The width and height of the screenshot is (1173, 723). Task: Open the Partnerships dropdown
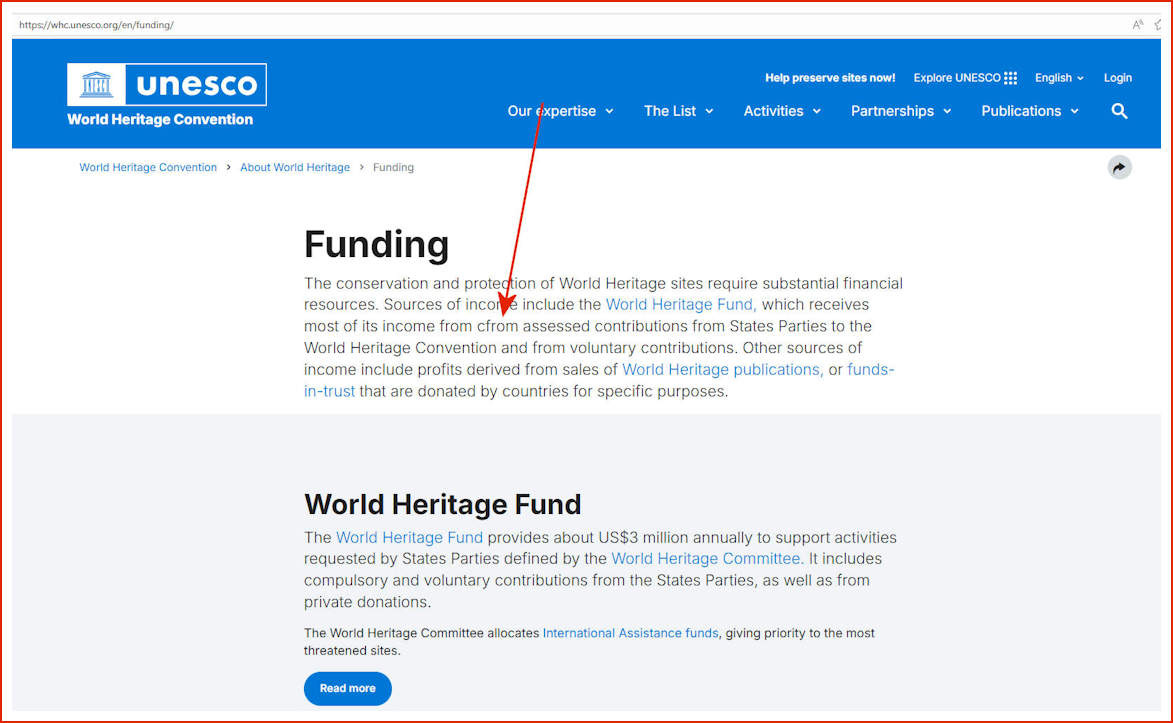(x=901, y=112)
